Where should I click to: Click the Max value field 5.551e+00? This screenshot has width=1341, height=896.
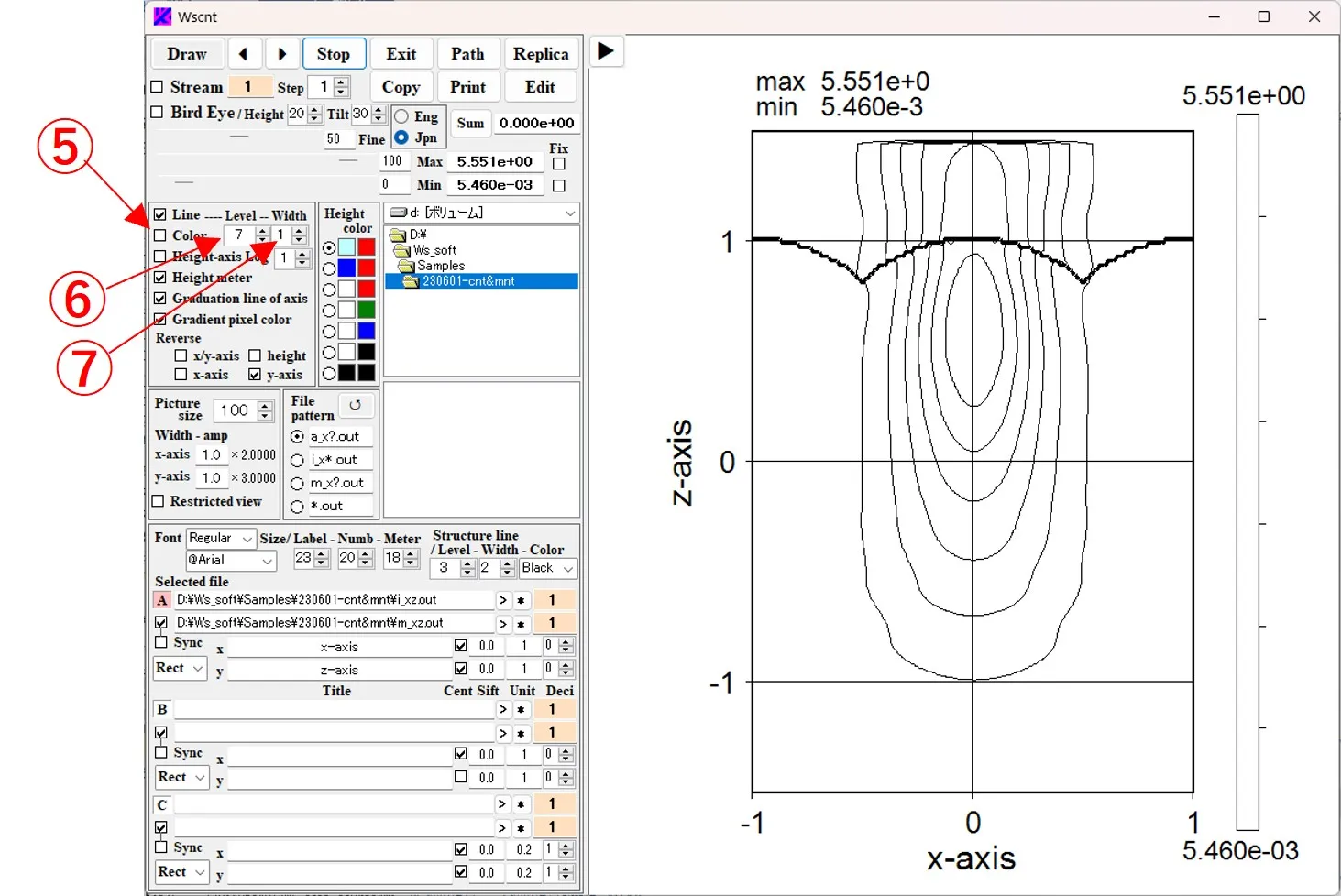tap(495, 161)
